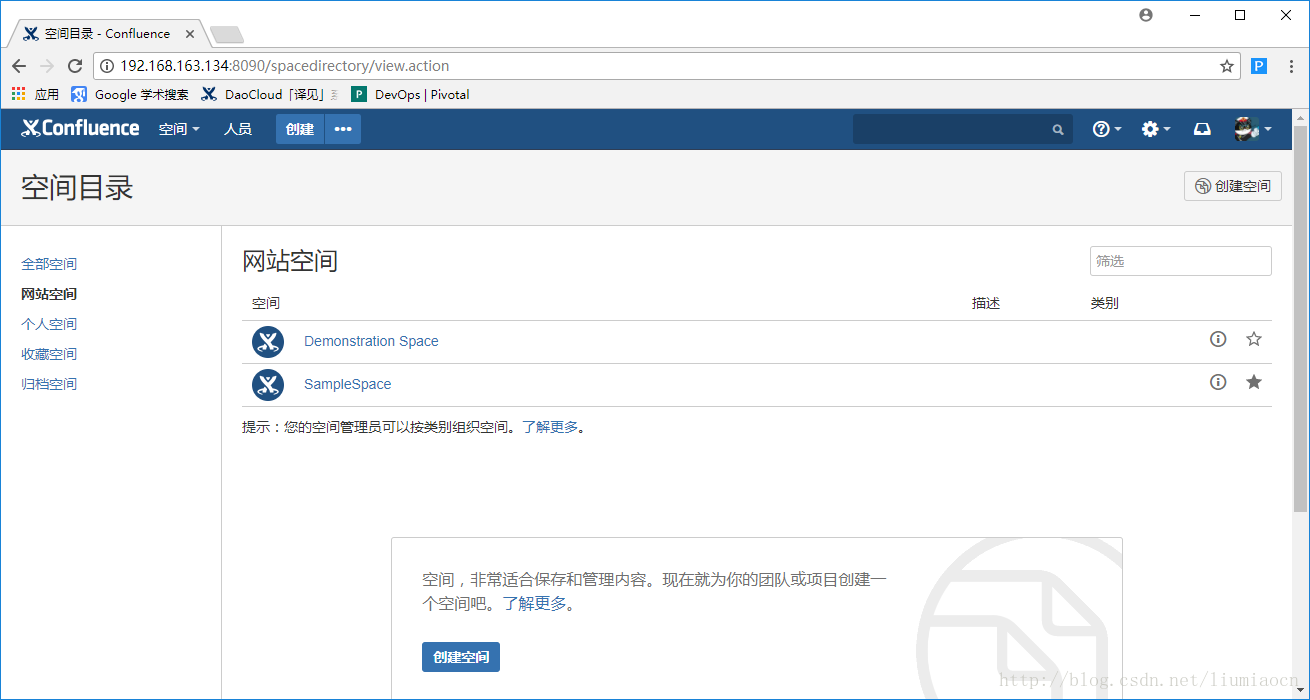Click the blue 创建 button in header

point(300,129)
